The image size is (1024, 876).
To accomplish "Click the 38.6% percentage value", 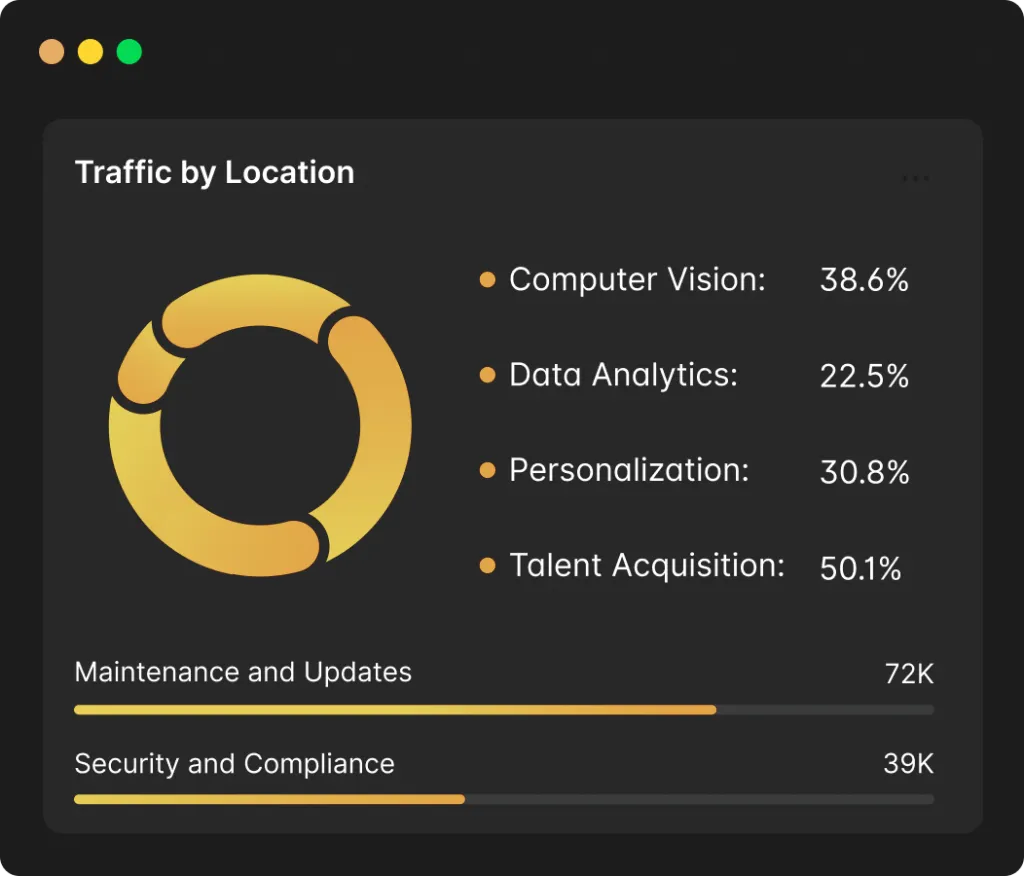I will coord(864,280).
